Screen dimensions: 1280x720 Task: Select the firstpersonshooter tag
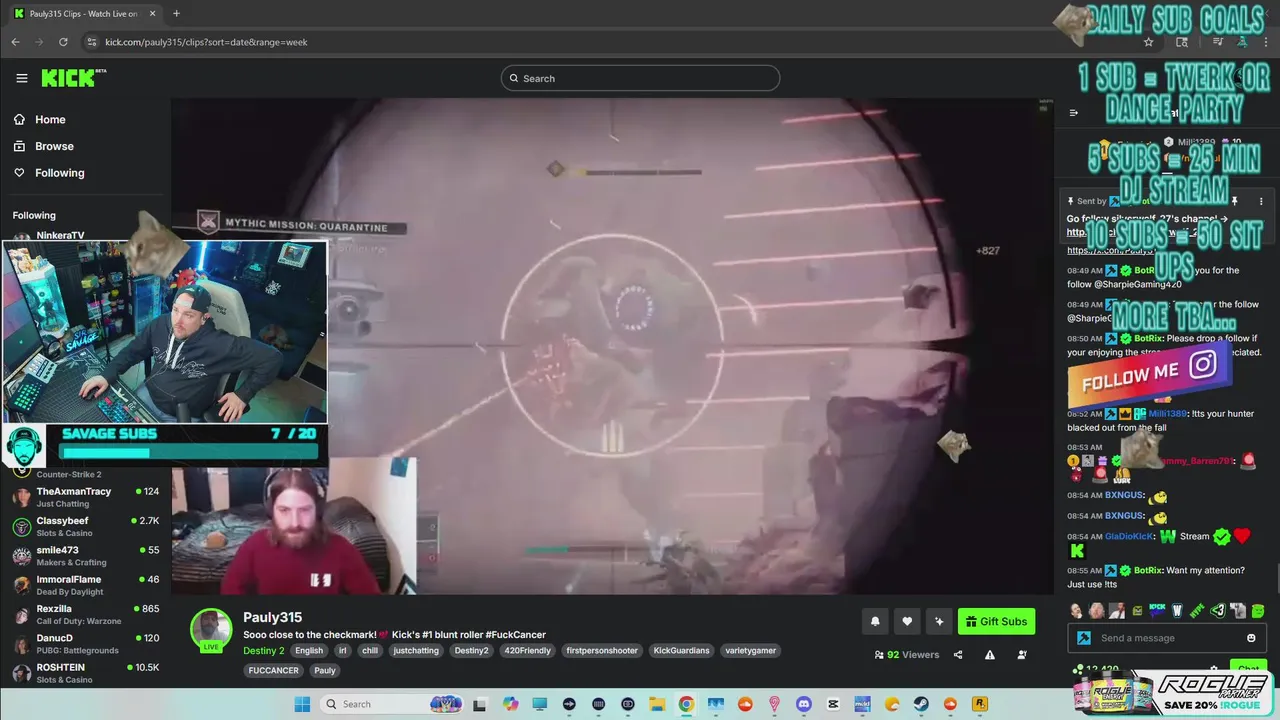click(602, 650)
